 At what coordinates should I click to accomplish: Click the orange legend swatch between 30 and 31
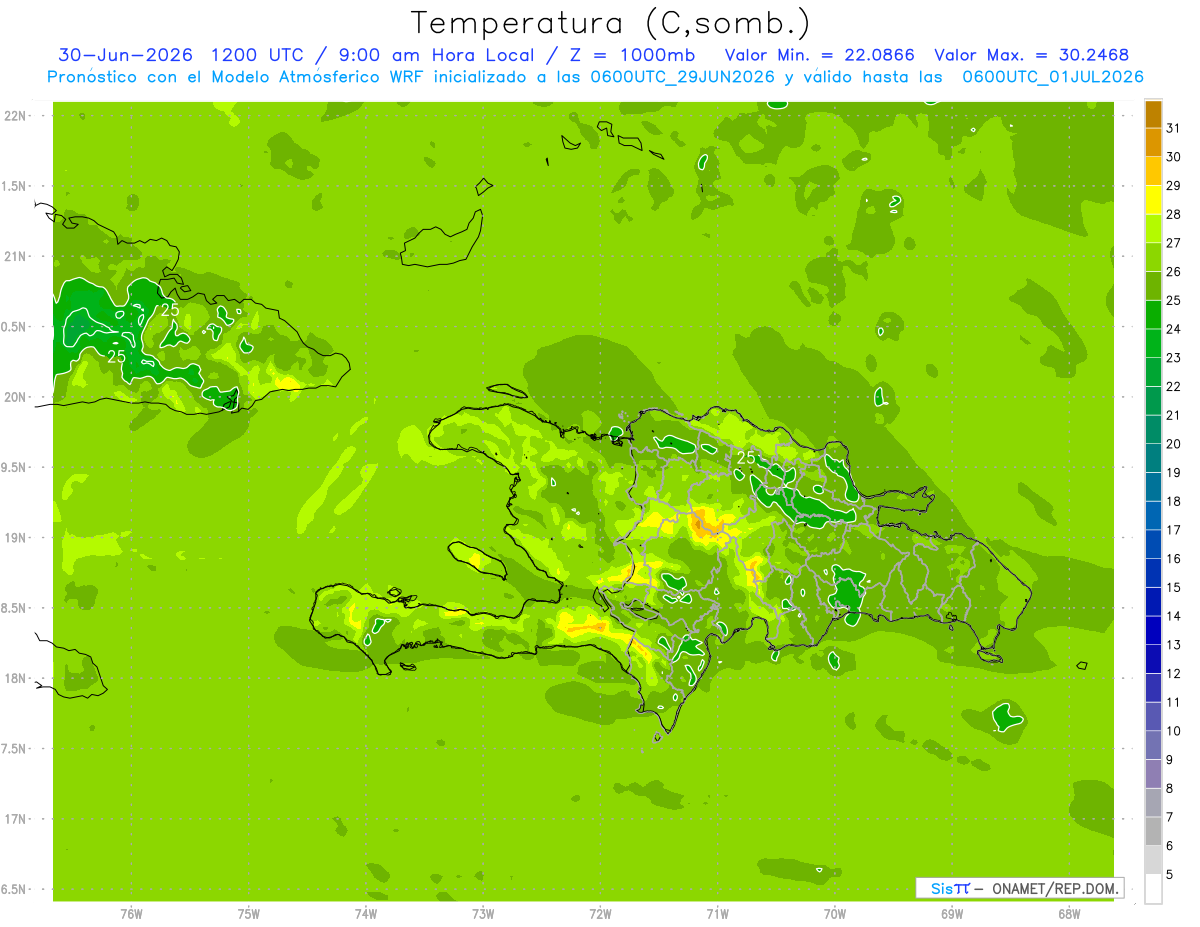(x=1153, y=142)
